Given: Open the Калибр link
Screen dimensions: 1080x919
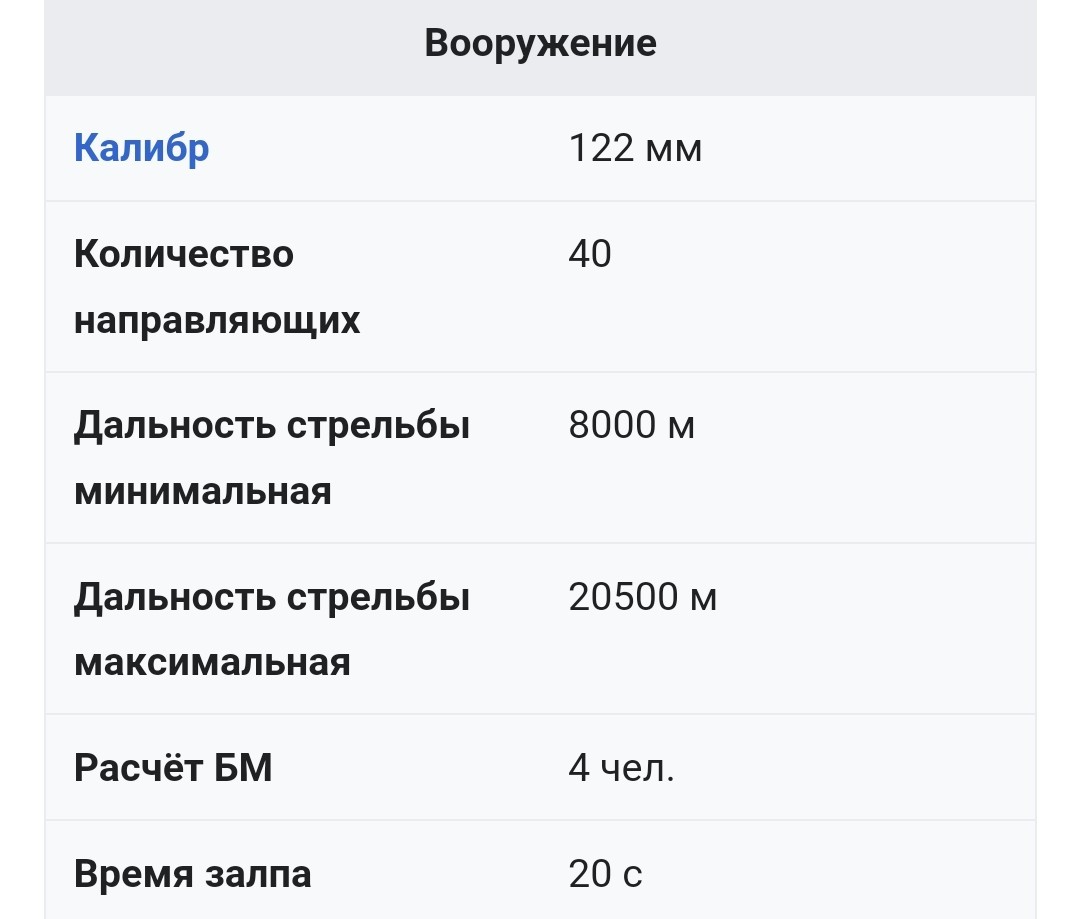Looking at the screenshot, I should point(141,148).
